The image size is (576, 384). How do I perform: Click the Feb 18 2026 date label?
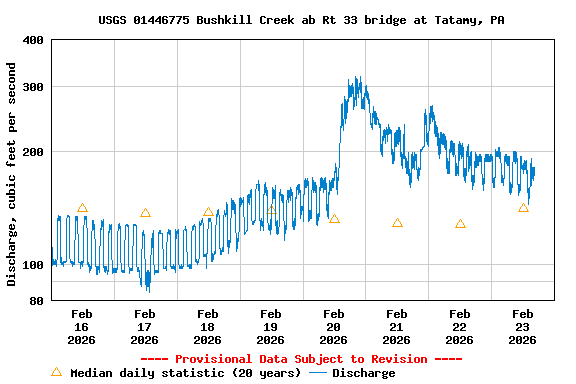[x=208, y=327]
